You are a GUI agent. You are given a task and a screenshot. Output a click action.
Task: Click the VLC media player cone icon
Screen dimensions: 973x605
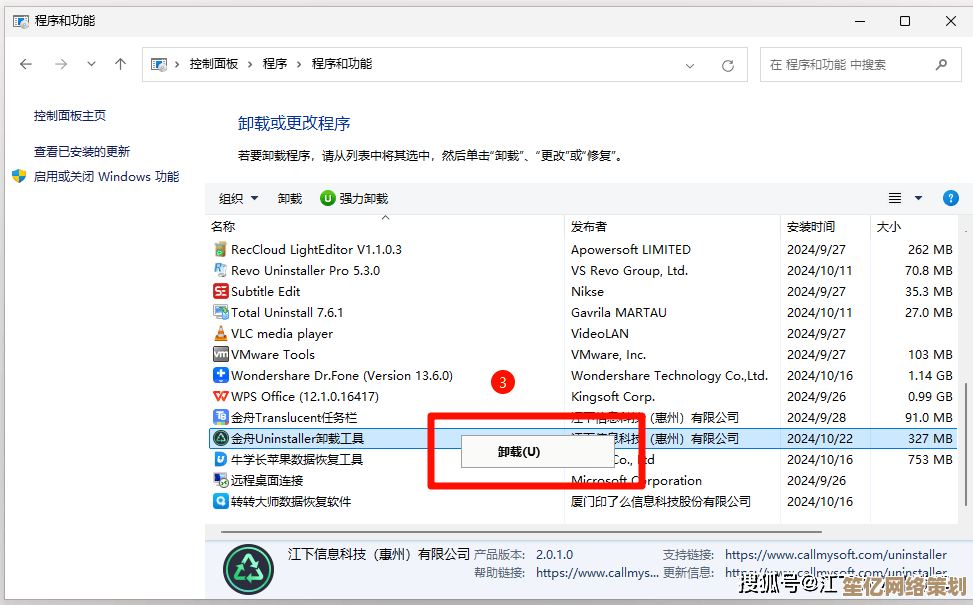tap(220, 334)
